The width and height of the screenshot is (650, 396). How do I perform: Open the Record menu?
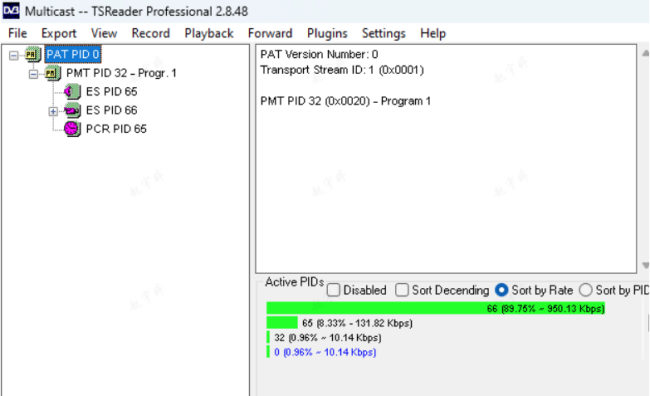click(150, 33)
